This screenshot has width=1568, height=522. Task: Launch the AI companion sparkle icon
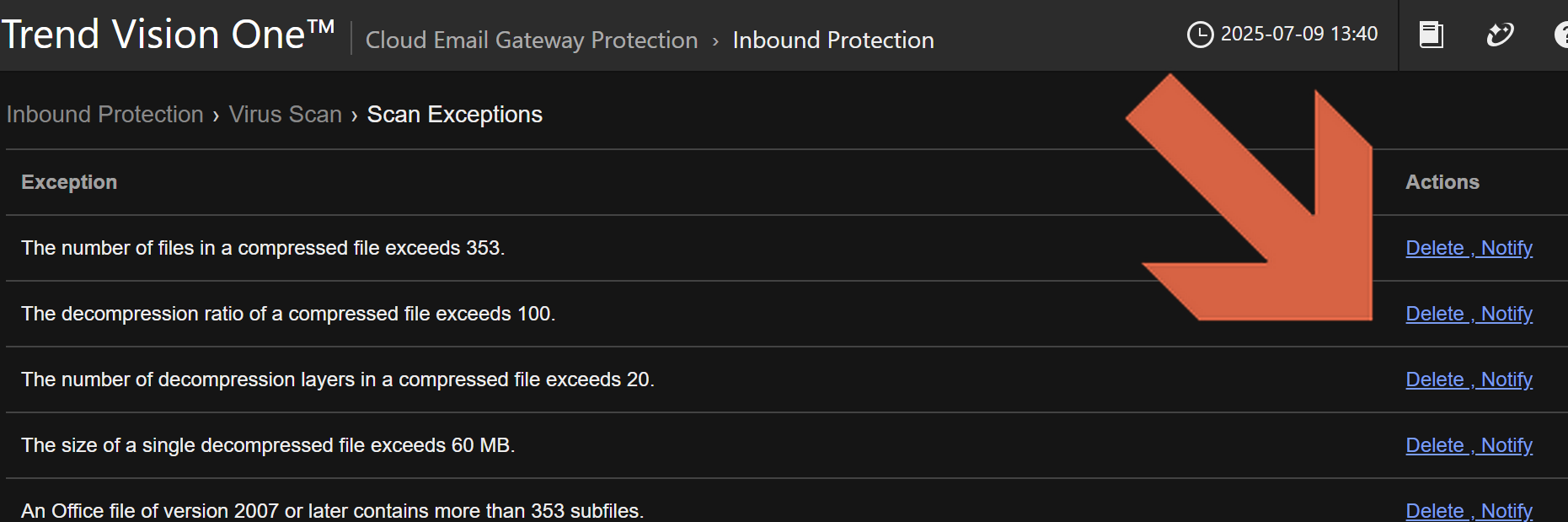pyautogui.click(x=1500, y=35)
